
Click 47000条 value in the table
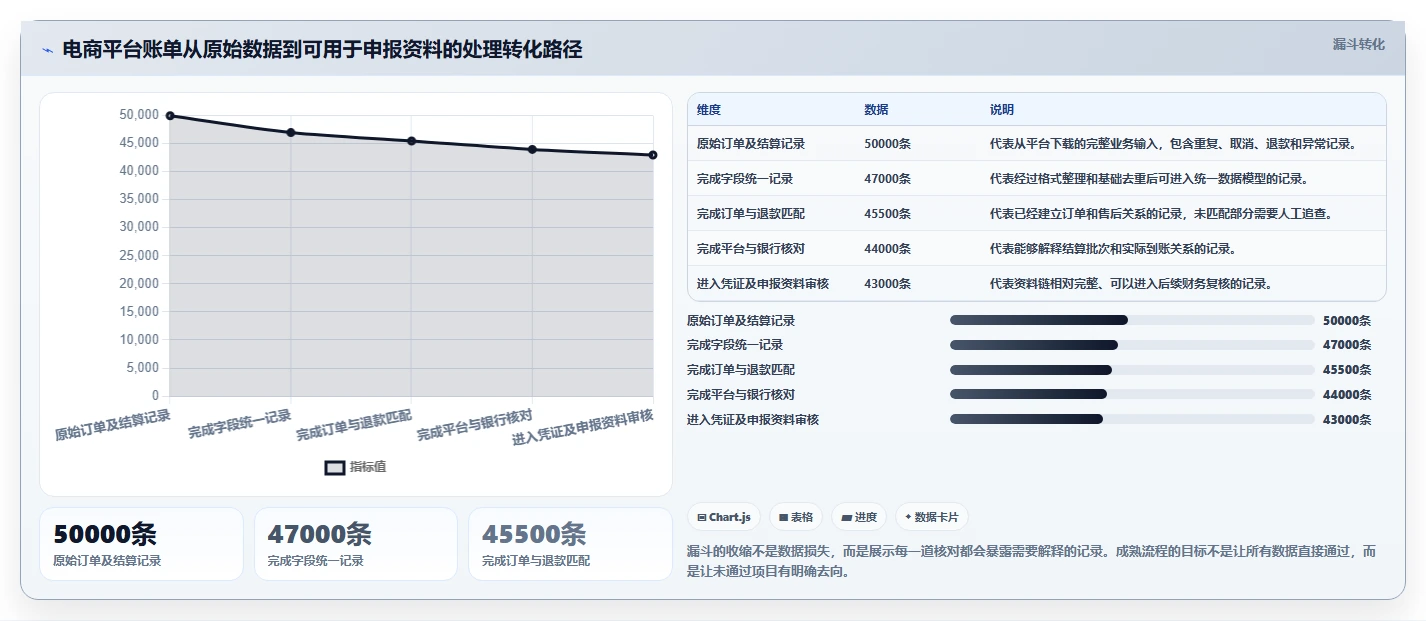(888, 179)
